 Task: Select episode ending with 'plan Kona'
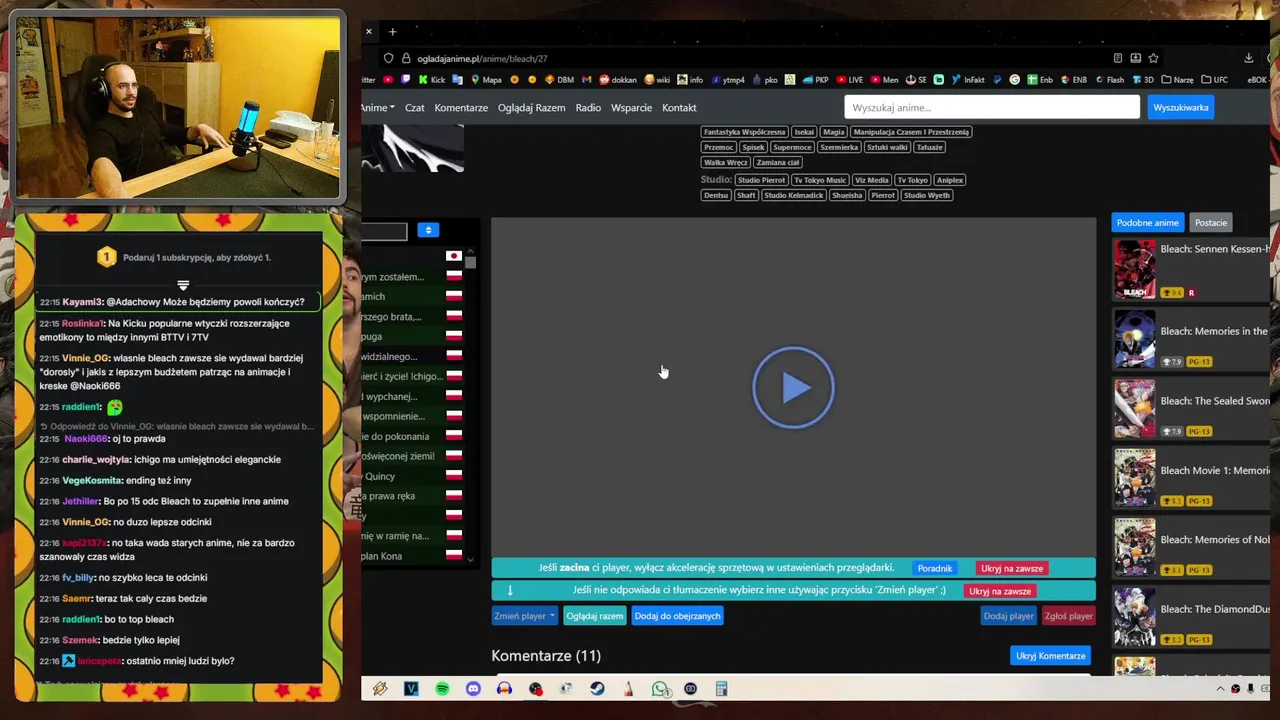(412, 556)
